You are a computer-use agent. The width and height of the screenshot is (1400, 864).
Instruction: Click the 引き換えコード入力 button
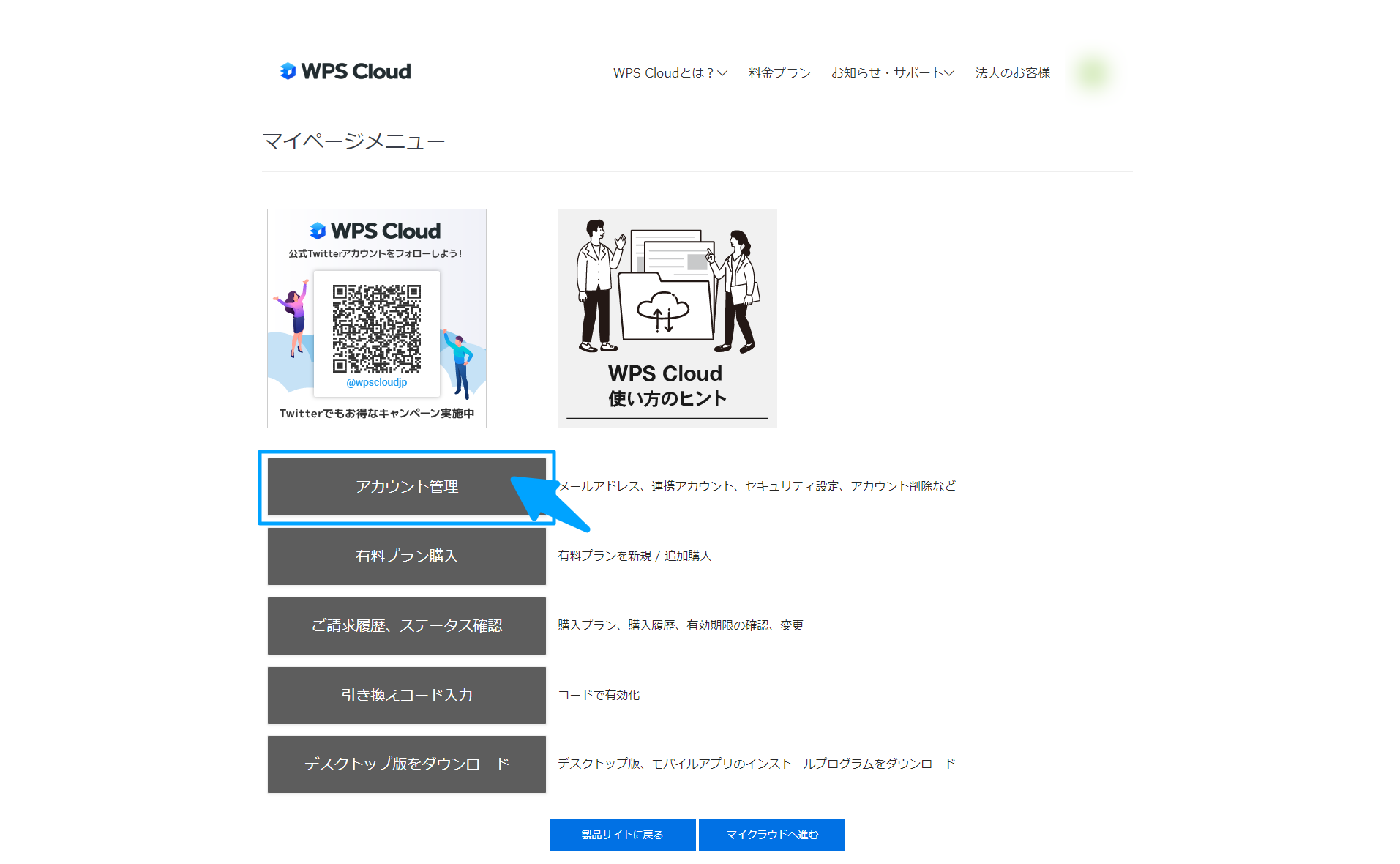407,696
